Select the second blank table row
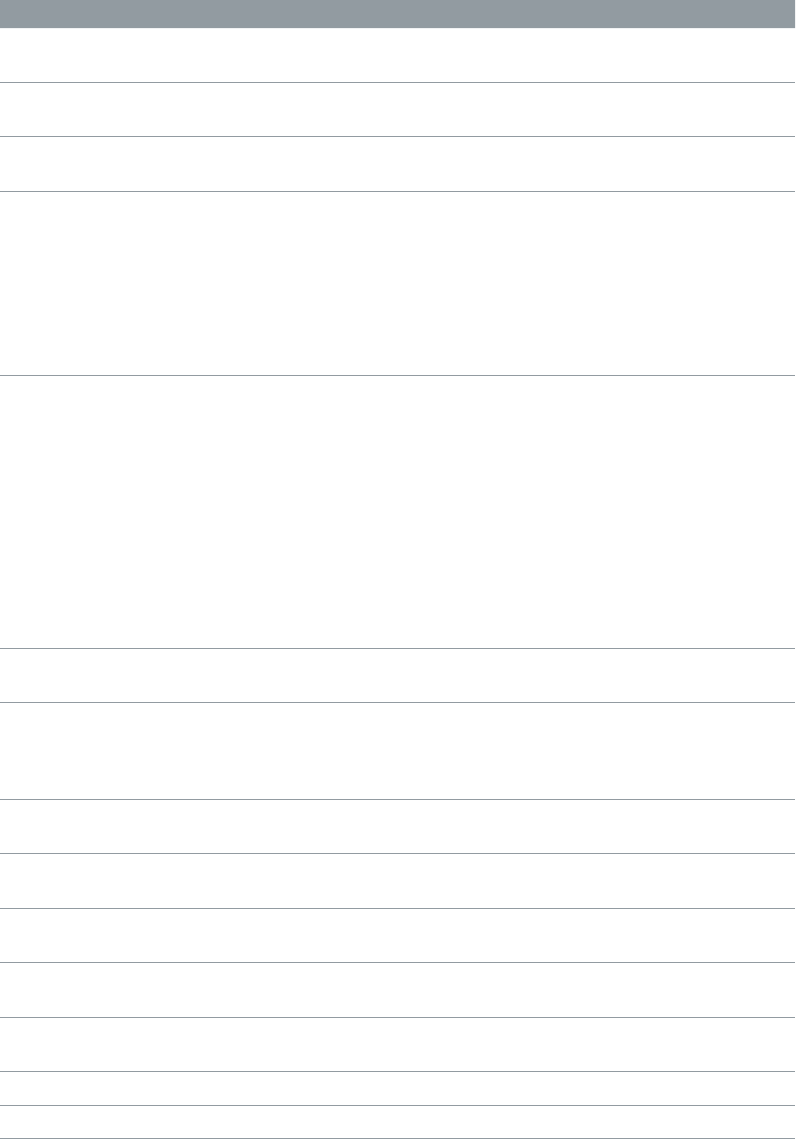796x1139 pixels. [398, 109]
